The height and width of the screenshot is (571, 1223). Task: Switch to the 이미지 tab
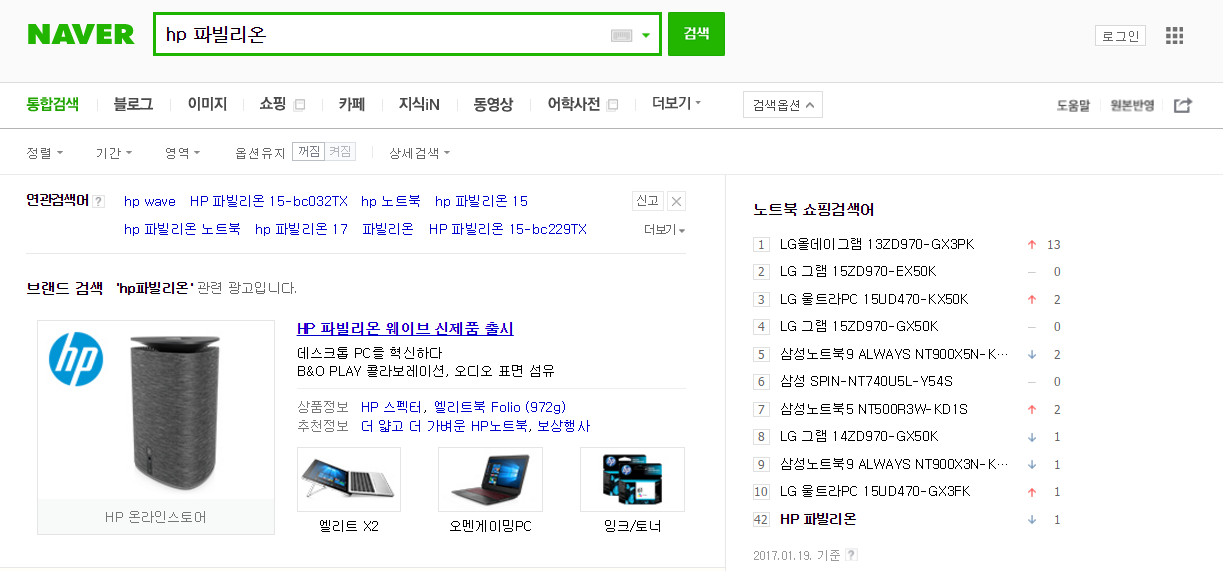click(x=207, y=104)
